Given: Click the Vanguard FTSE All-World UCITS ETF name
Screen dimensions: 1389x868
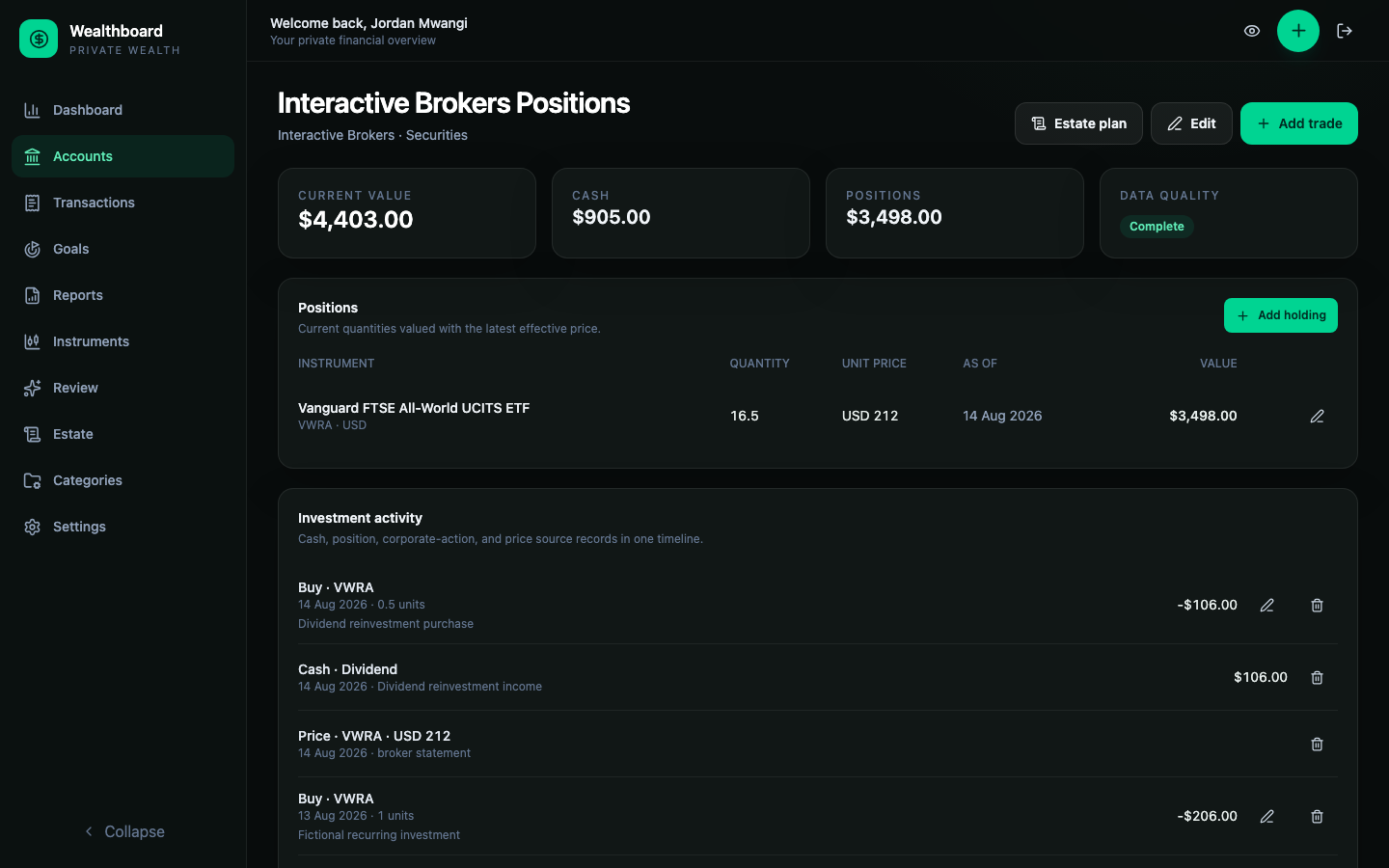Looking at the screenshot, I should 414,408.
